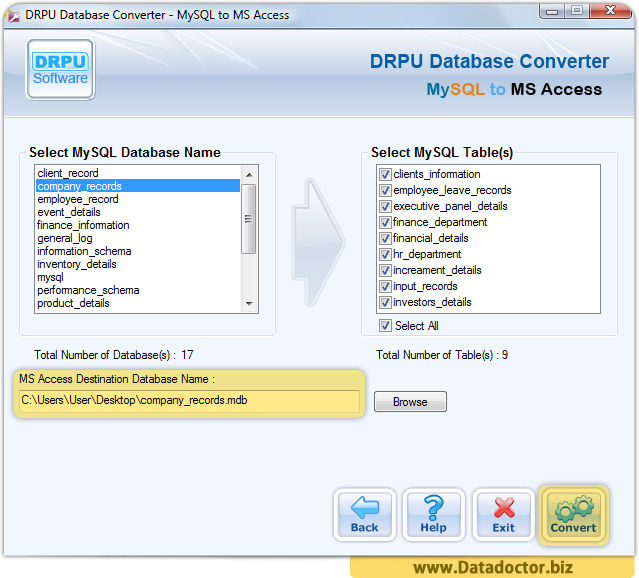Click the app icon in title bar

(13, 15)
